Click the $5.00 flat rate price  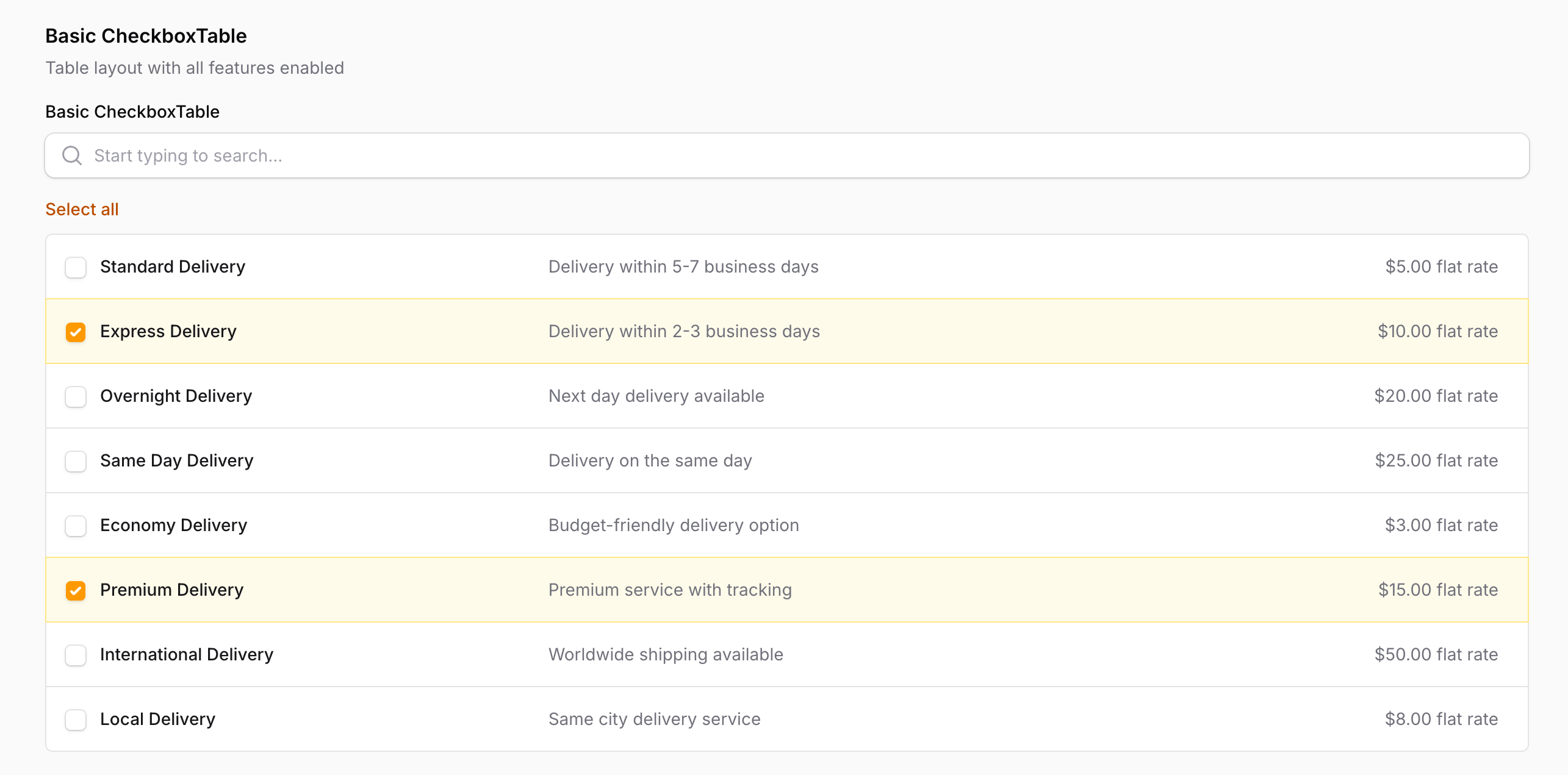tap(1442, 266)
